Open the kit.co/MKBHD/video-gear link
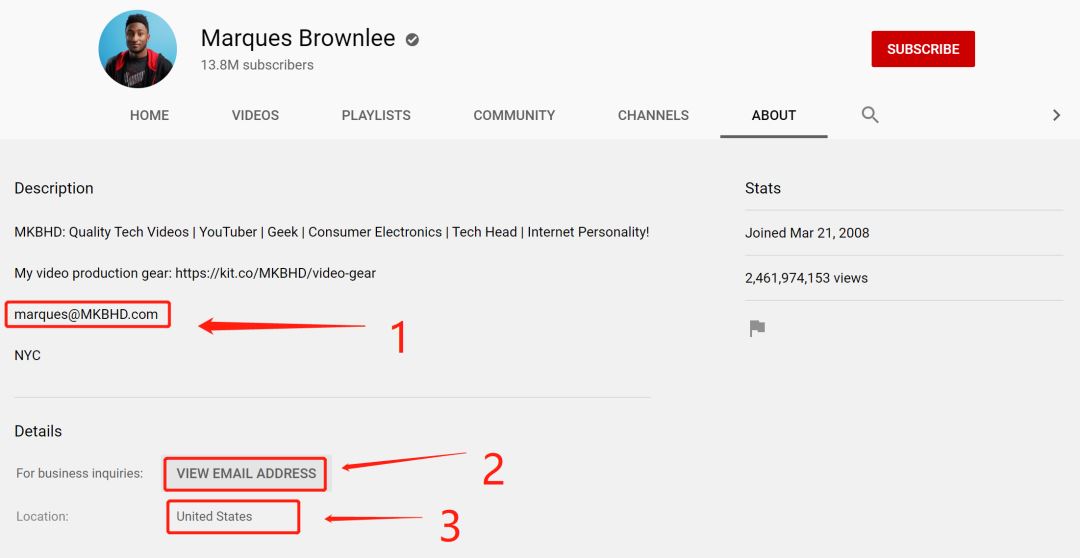This screenshot has width=1080, height=558. [276, 273]
